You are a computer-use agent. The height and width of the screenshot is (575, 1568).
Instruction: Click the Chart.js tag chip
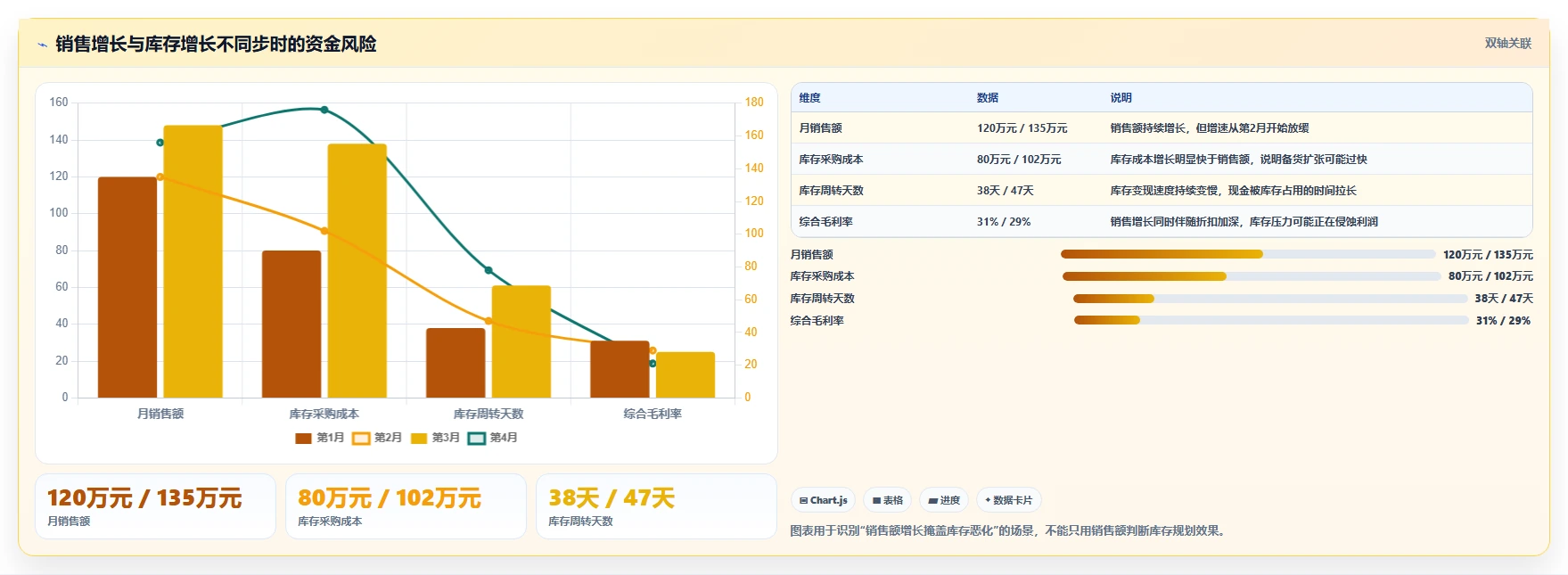823,500
